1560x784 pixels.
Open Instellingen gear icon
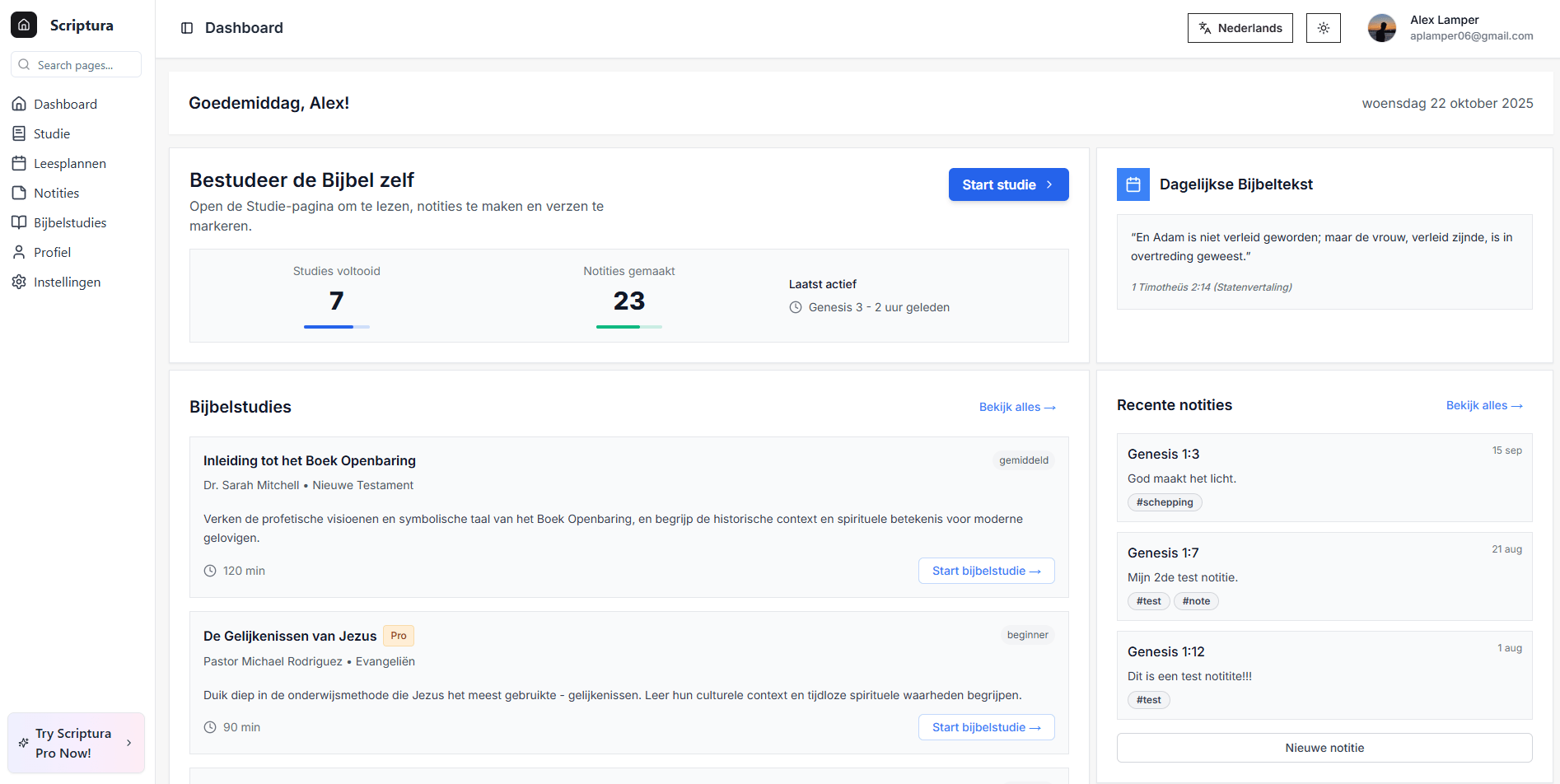click(x=19, y=282)
